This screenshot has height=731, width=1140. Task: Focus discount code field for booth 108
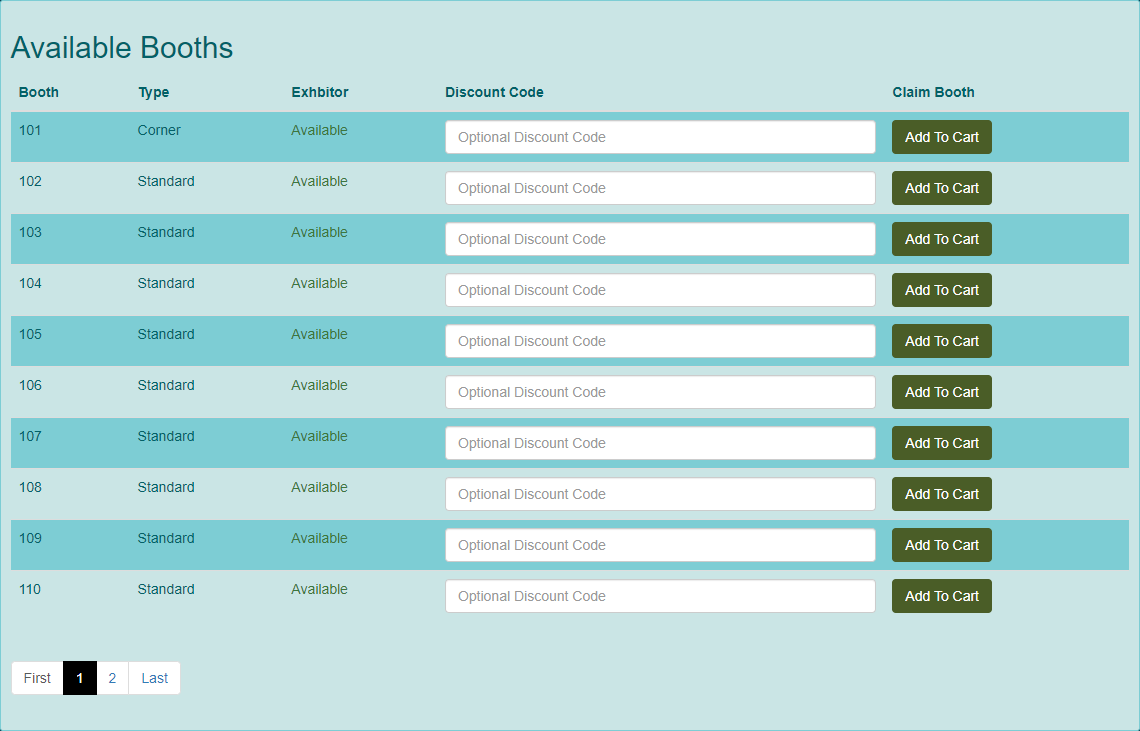(660, 493)
